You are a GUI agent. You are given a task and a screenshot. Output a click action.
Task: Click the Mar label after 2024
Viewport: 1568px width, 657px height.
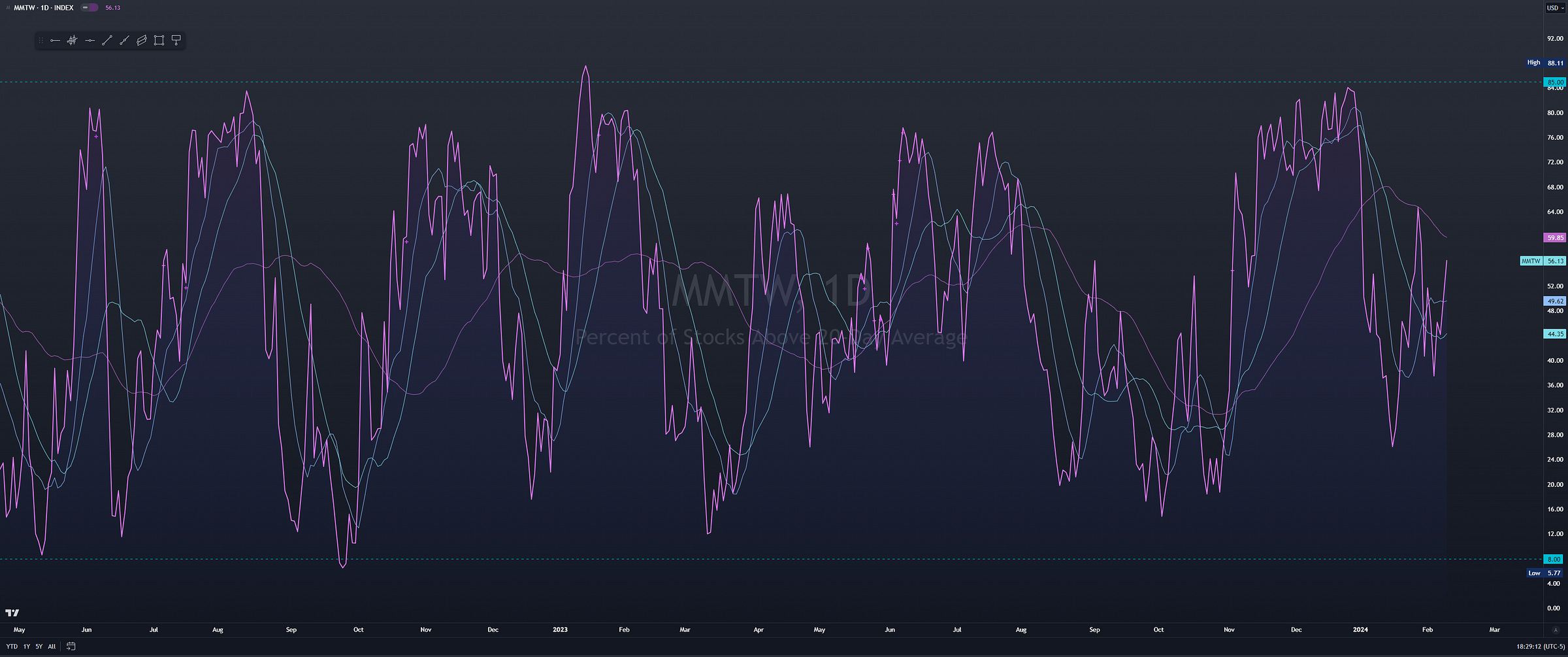pos(1494,630)
